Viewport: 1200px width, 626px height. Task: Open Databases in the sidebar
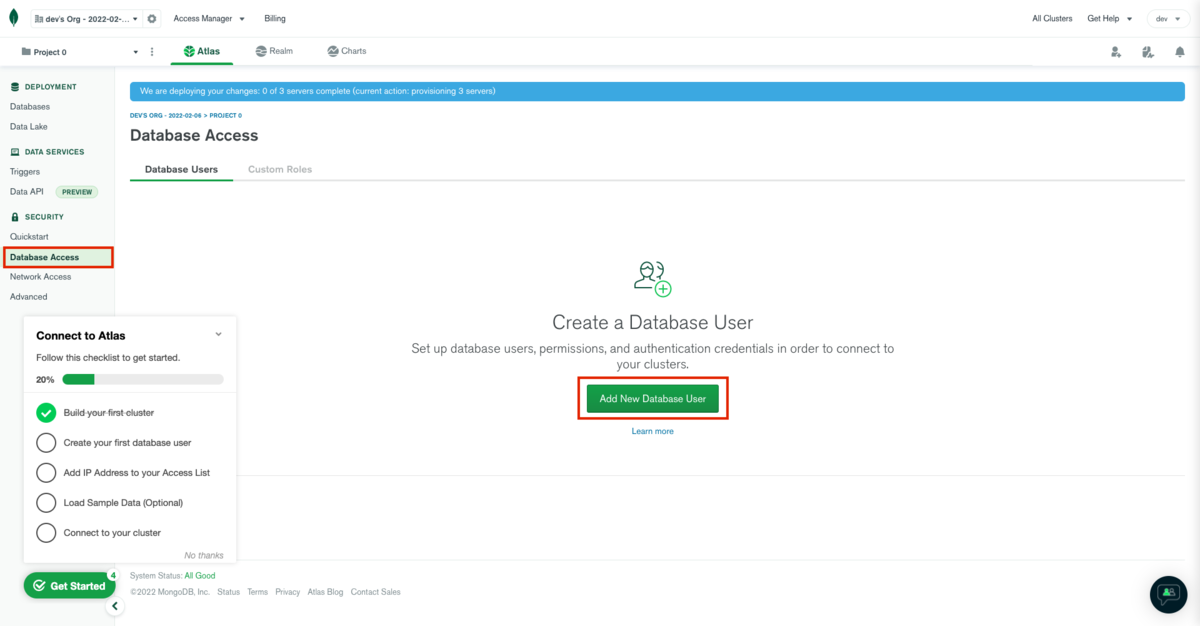(x=30, y=106)
